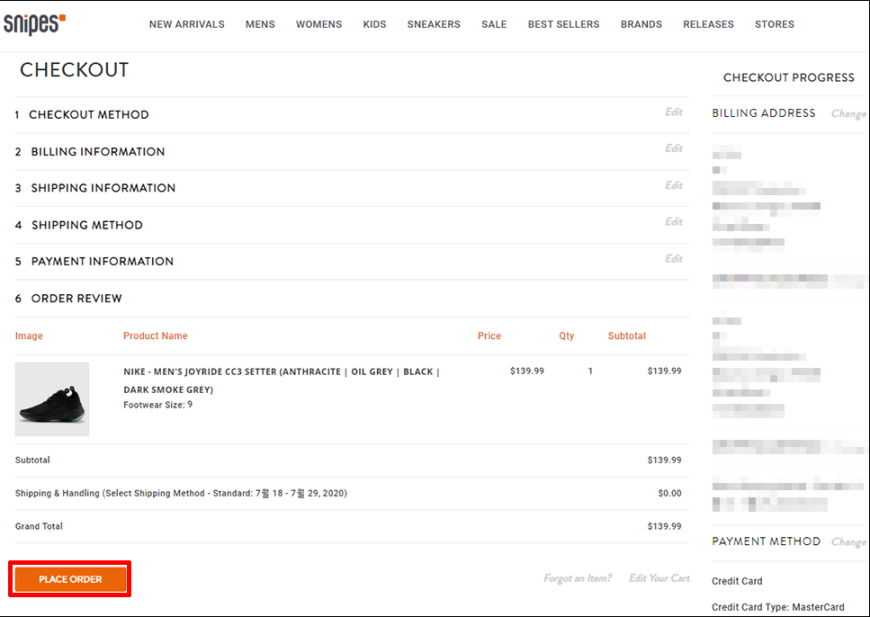Change the billing address in Checkout Progress

pos(848,114)
